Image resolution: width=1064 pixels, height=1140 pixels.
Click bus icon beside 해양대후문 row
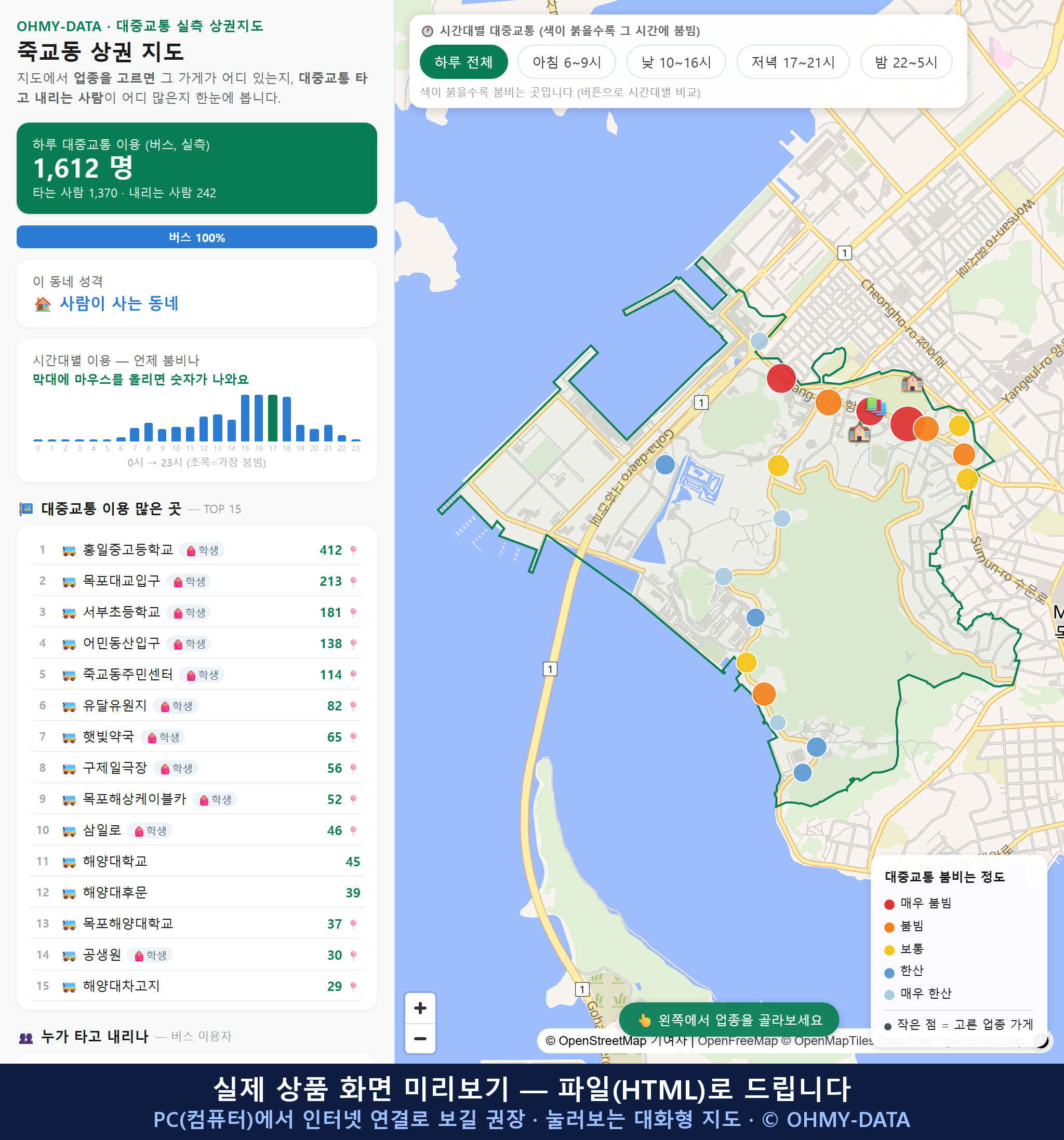point(69,893)
